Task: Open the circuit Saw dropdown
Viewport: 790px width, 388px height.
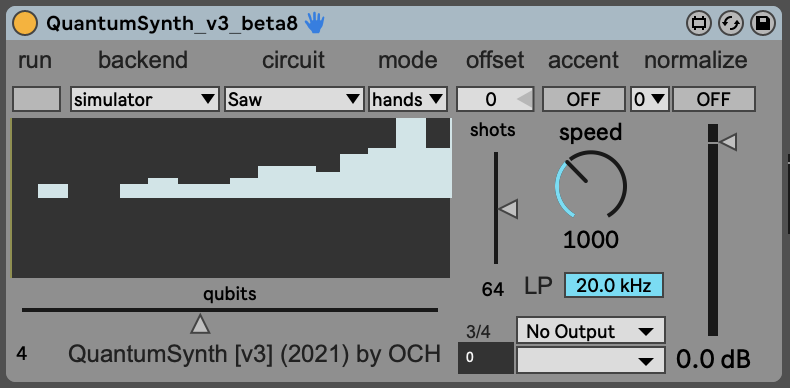Action: coord(294,99)
